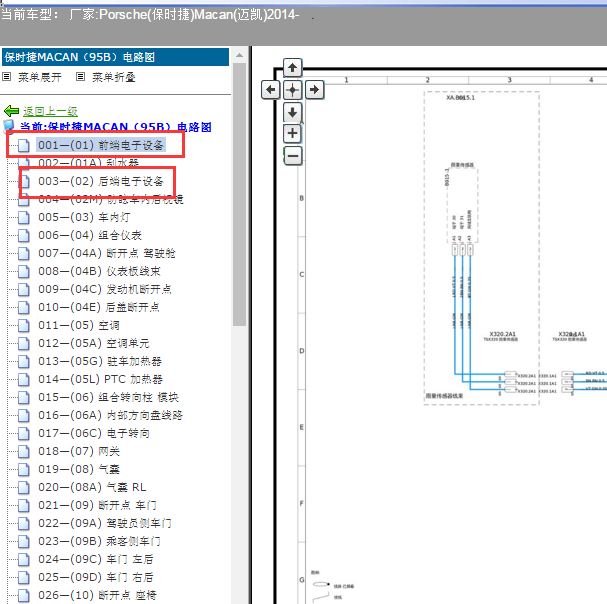Zoom out of the diagram with the minus button
This screenshot has width=607, height=604.
292,156
